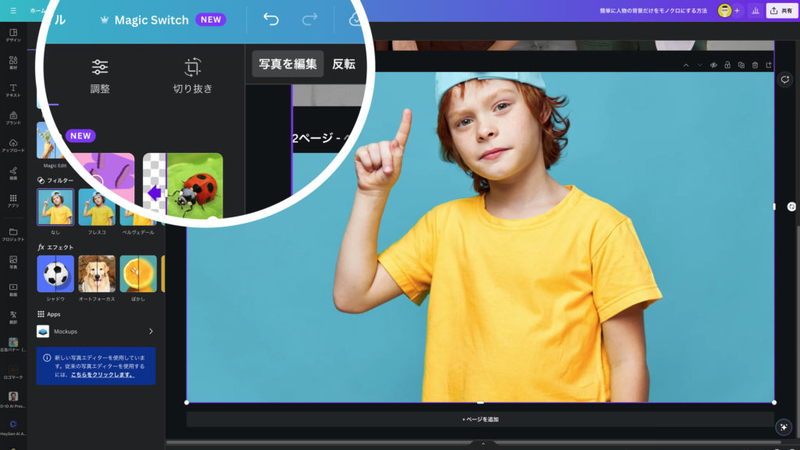Add a new page via toolbar icon
The width and height of the screenshot is (800, 450).
click(x=768, y=65)
